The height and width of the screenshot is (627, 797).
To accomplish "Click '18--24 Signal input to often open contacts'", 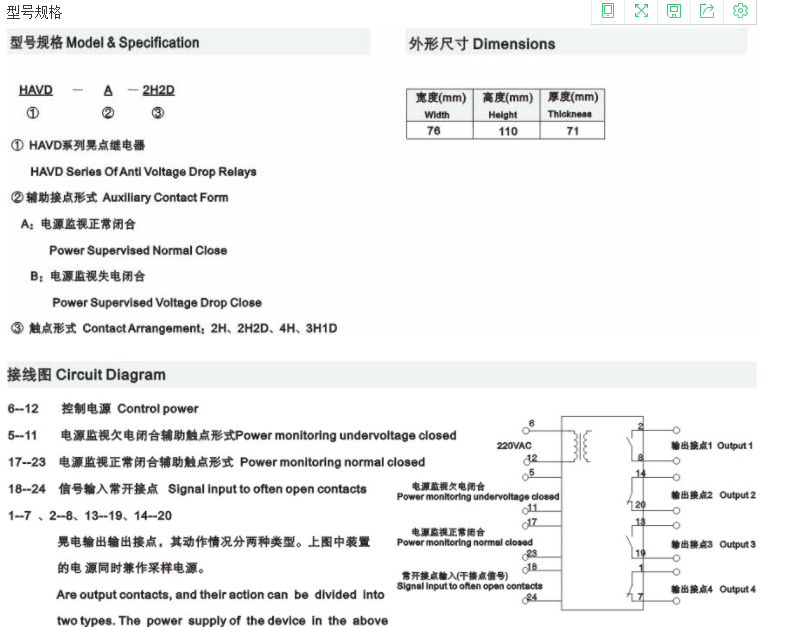I will tap(187, 489).
